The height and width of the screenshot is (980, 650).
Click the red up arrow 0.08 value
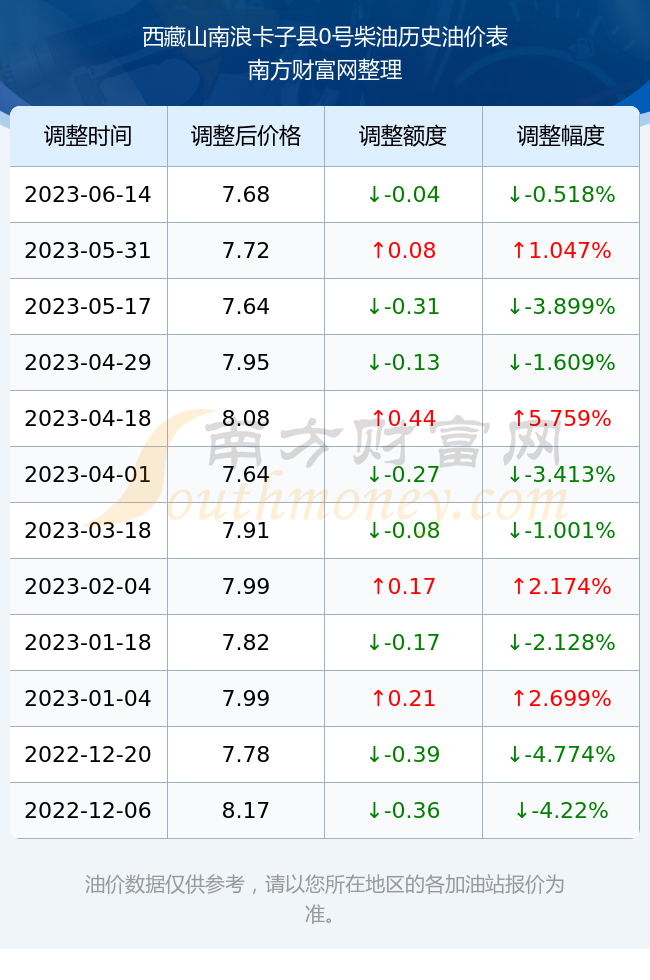pos(403,251)
